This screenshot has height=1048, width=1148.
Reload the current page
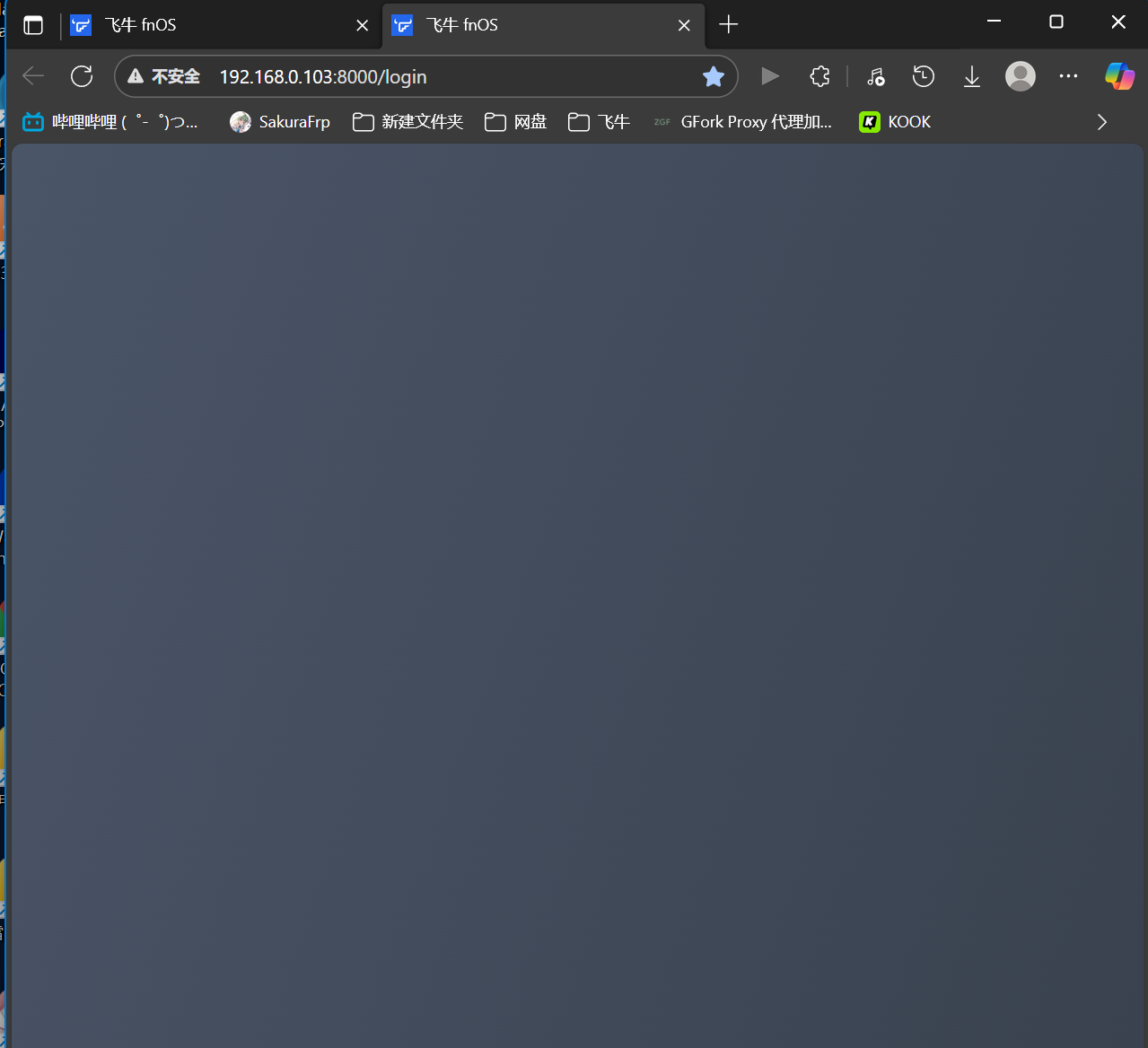point(82,76)
